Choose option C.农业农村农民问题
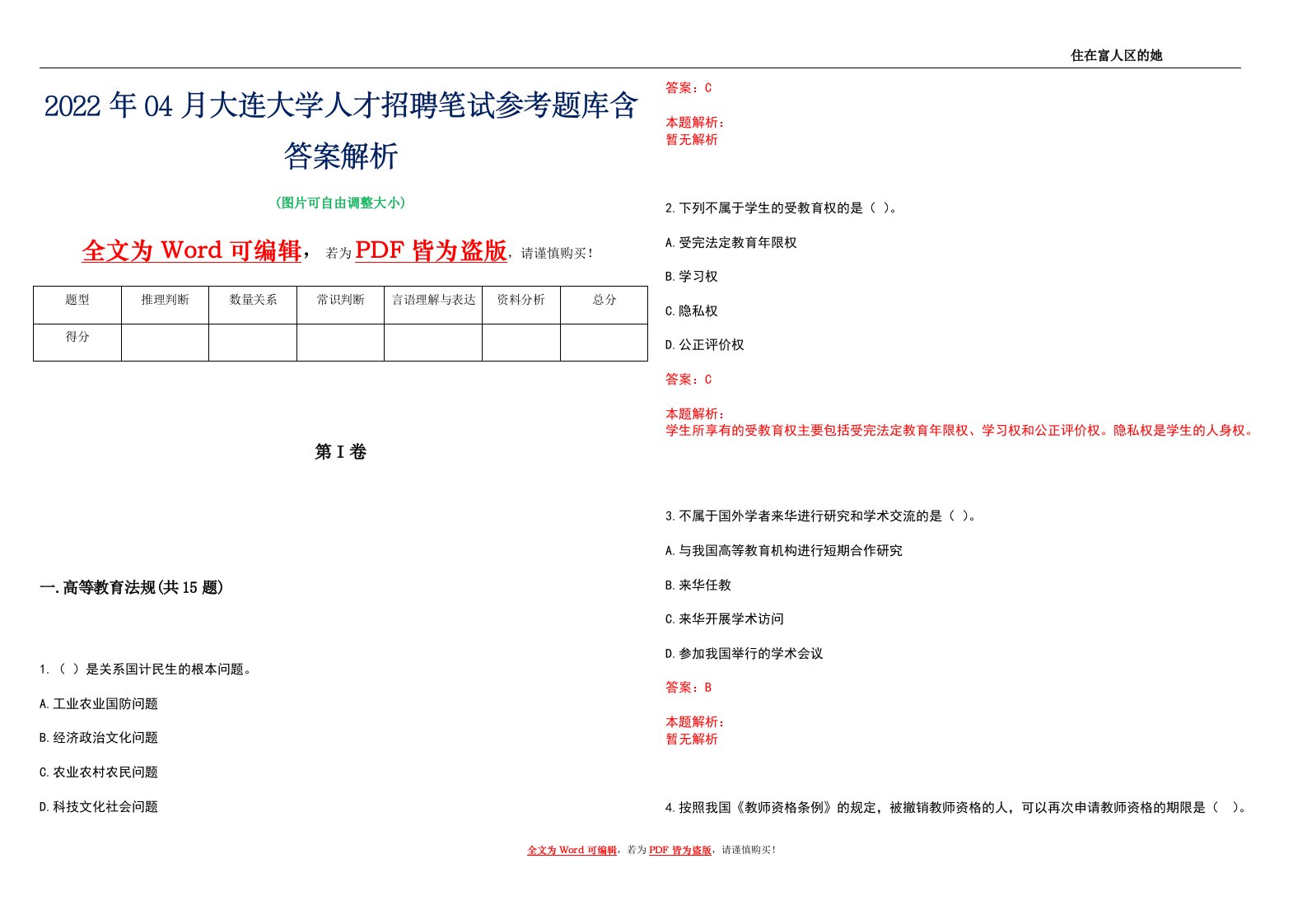Viewport: 1307px width, 924px height. 99,772
